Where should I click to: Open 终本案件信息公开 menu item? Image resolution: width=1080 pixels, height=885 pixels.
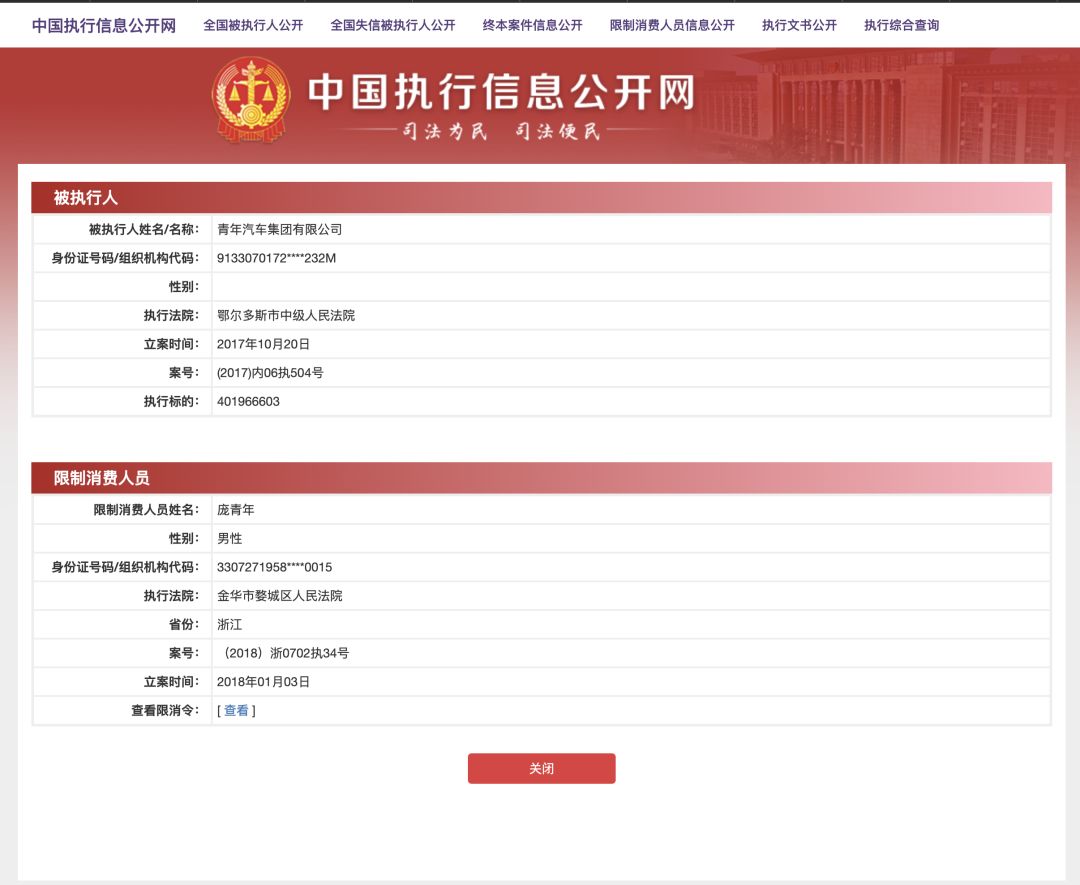[532, 25]
